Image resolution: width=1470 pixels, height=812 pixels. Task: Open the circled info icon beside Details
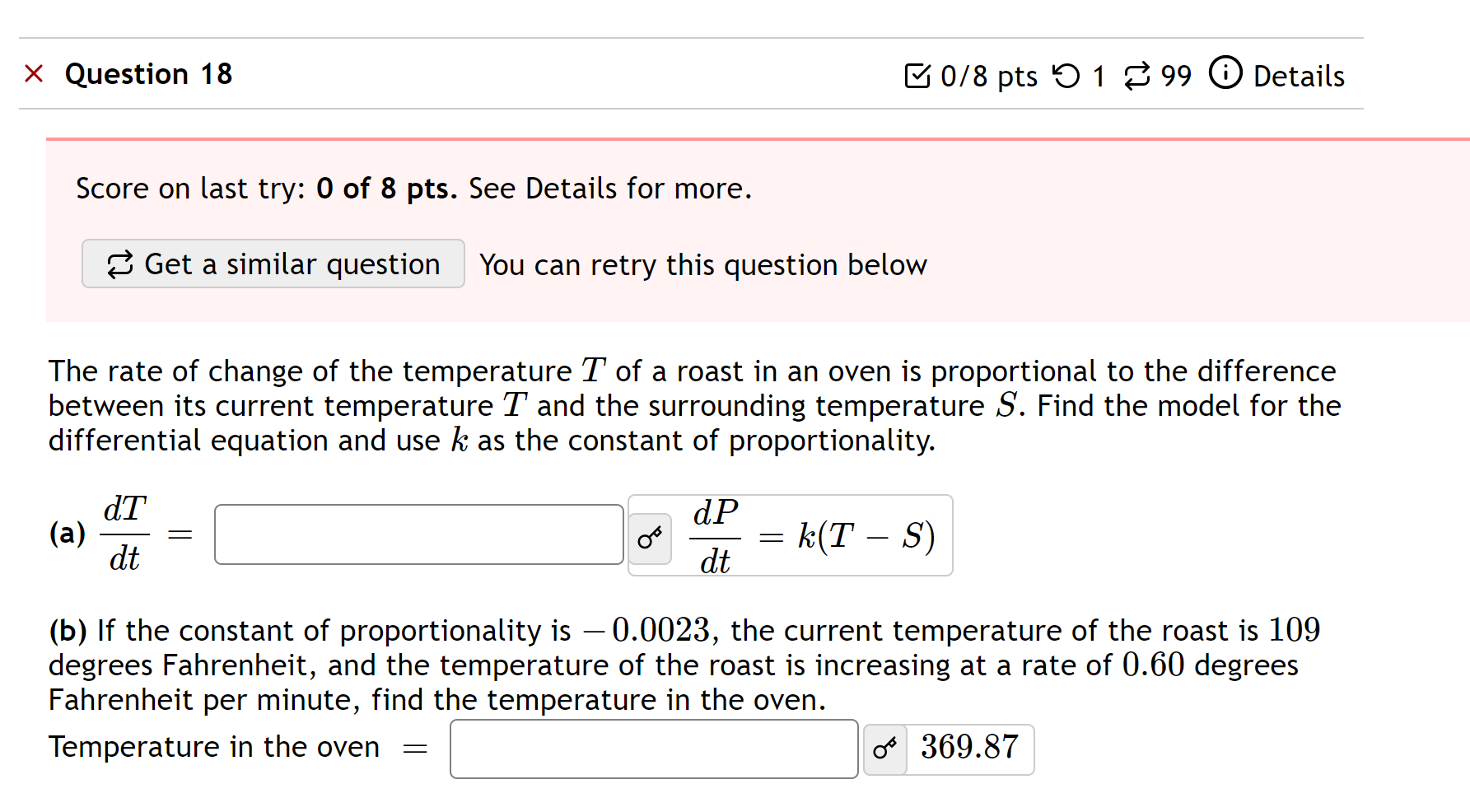(x=1225, y=73)
